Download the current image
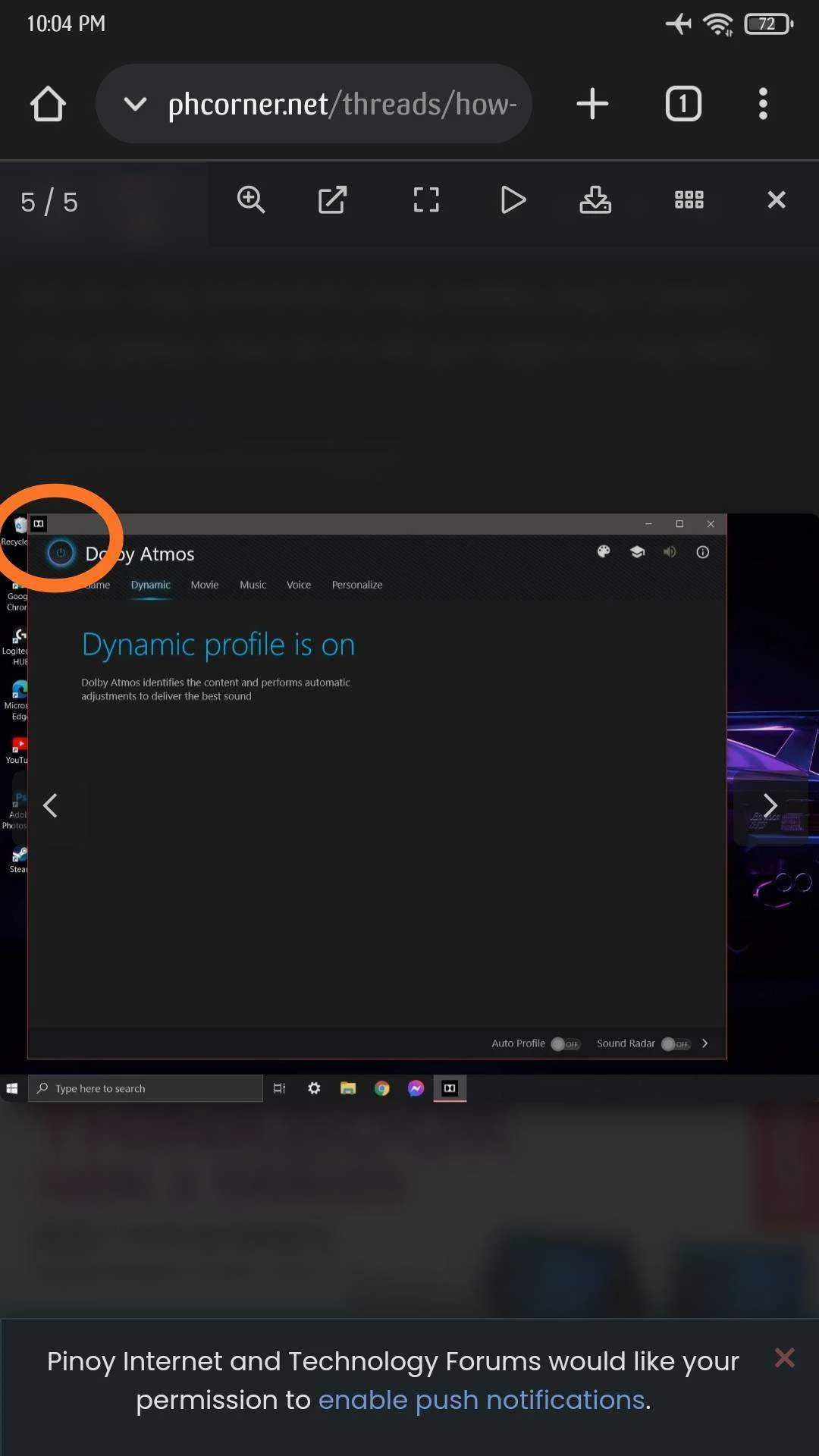819x1456 pixels. (595, 200)
